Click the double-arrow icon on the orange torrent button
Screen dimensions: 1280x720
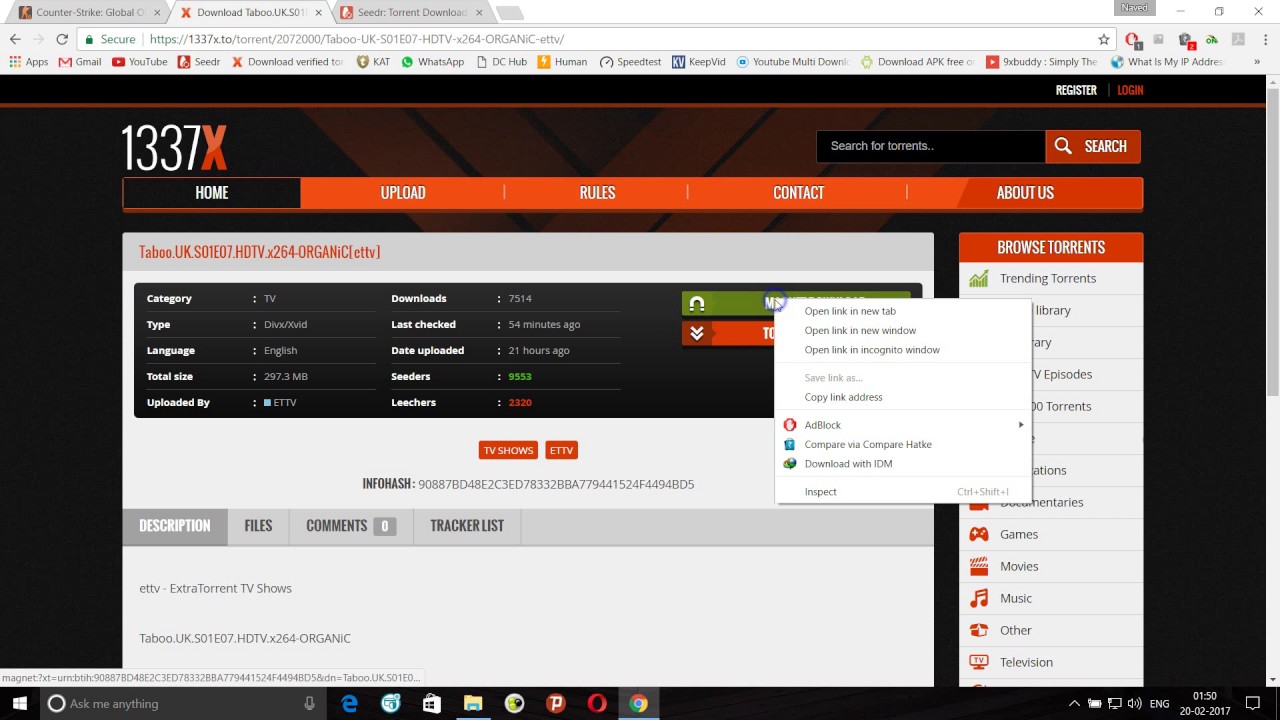tap(697, 333)
